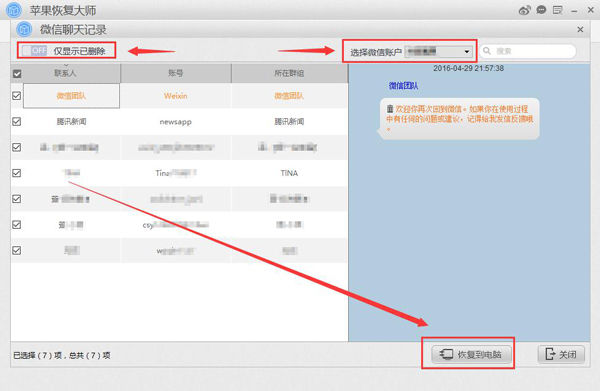Click the 苹果恢复大师 app logo
Viewport: 600px width, 391px height.
pos(15,10)
